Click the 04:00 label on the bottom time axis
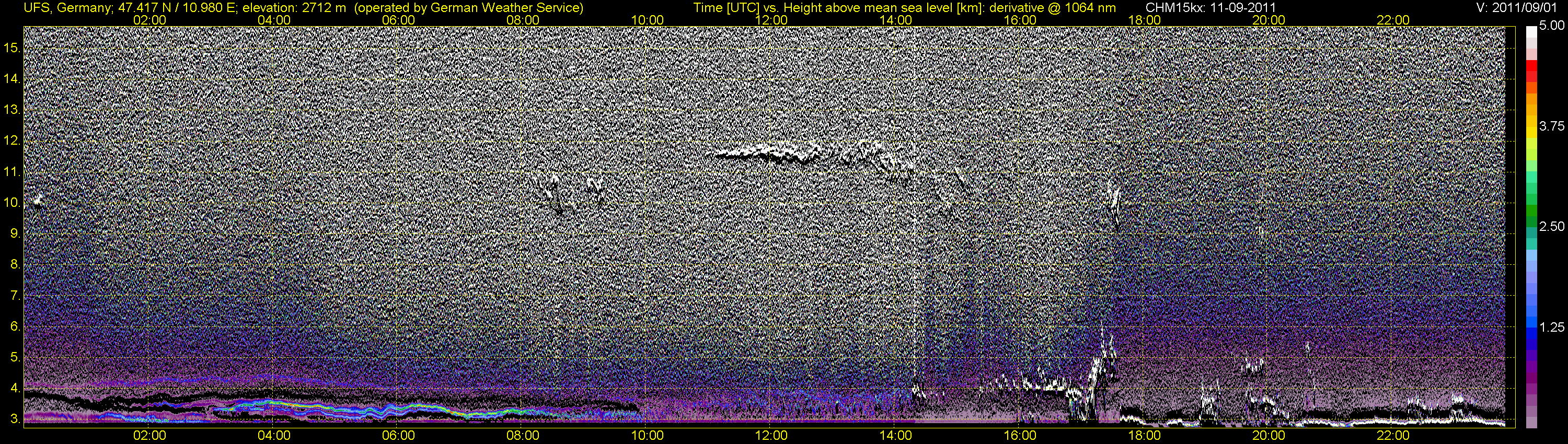1568x444 pixels. click(274, 436)
